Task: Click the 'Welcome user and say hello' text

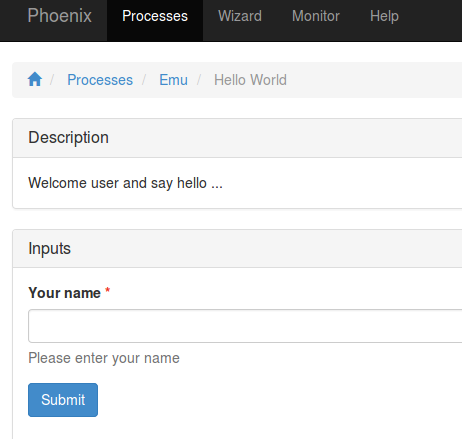Action: coord(125,183)
